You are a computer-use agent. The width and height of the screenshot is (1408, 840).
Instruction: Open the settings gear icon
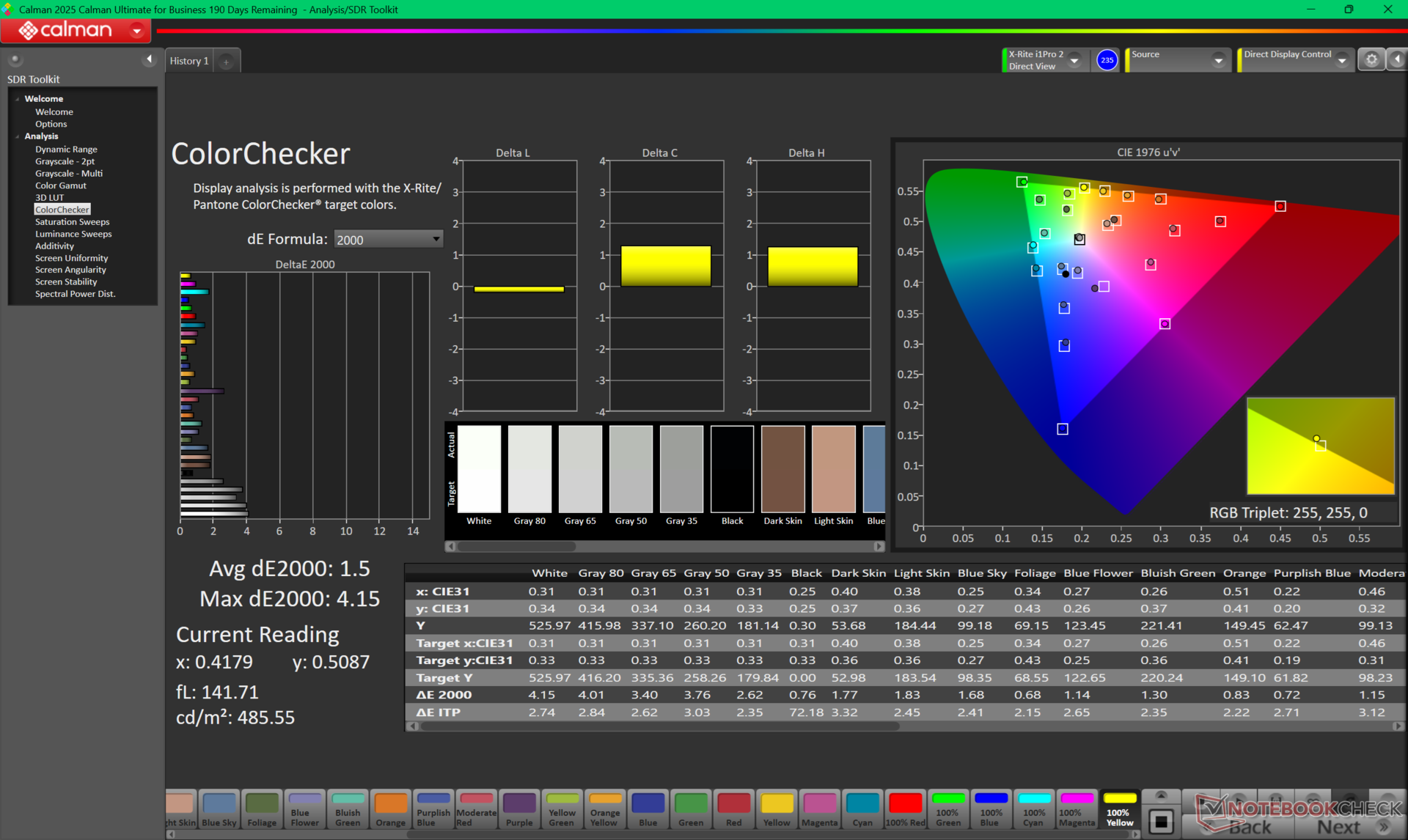point(1371,60)
